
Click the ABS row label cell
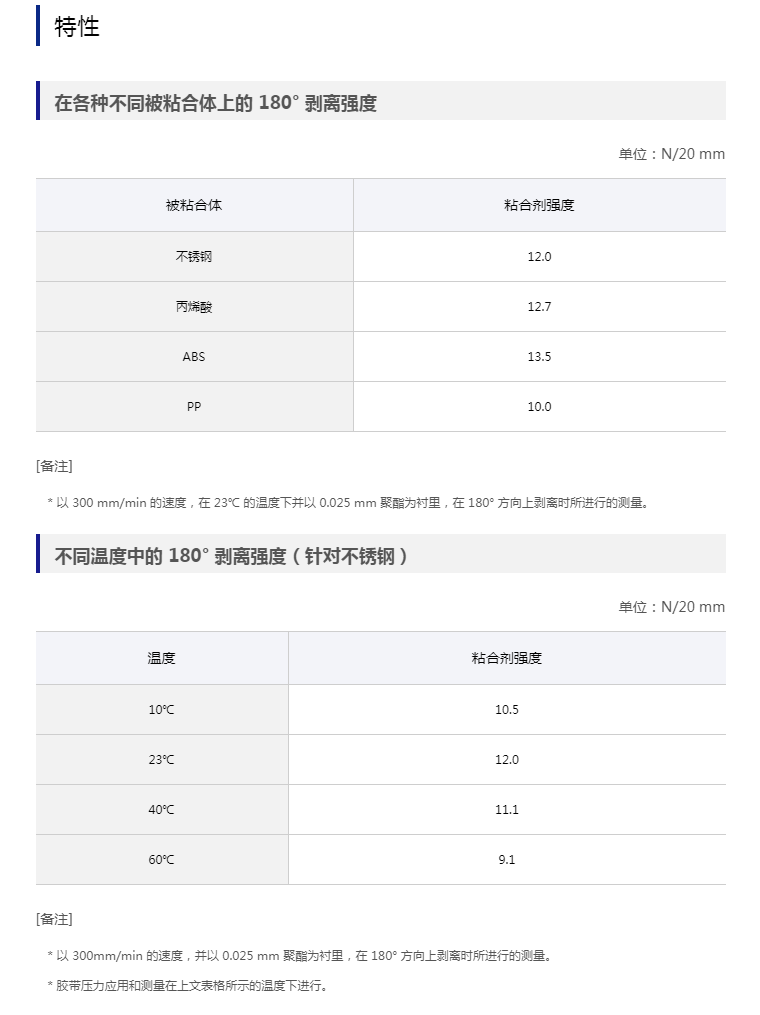[194, 356]
